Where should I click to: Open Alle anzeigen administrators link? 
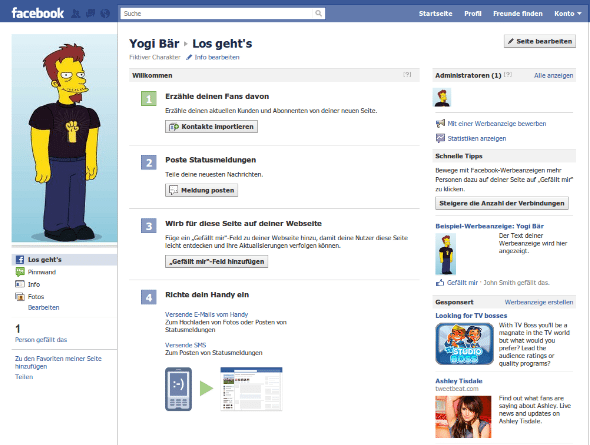point(554,76)
